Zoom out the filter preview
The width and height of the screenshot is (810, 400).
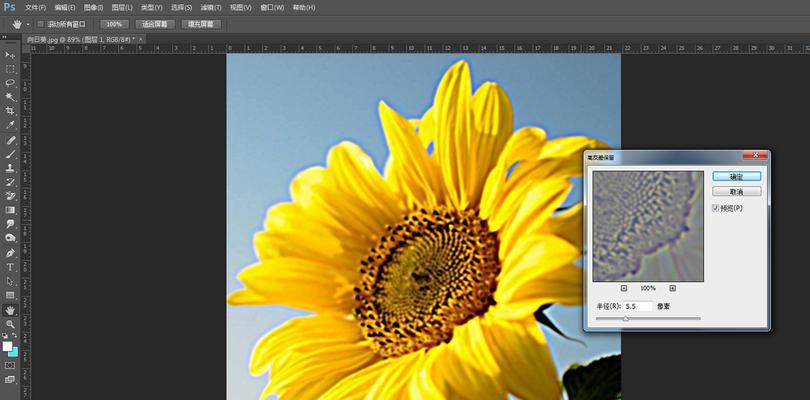624,288
